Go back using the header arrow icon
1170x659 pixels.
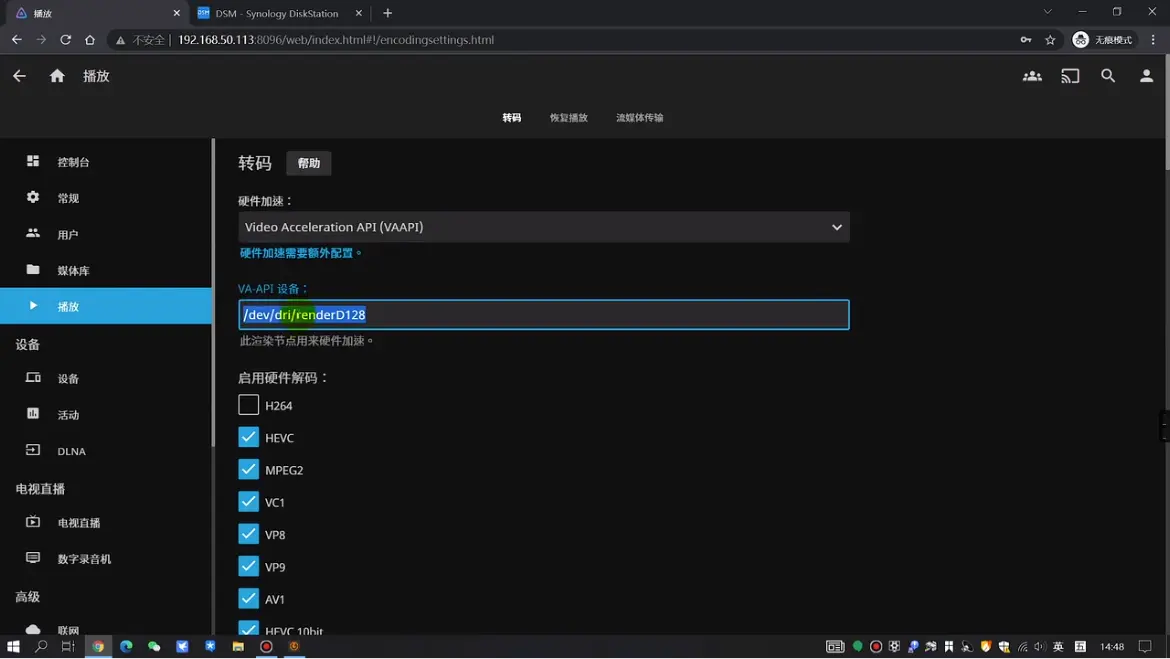click(19, 76)
